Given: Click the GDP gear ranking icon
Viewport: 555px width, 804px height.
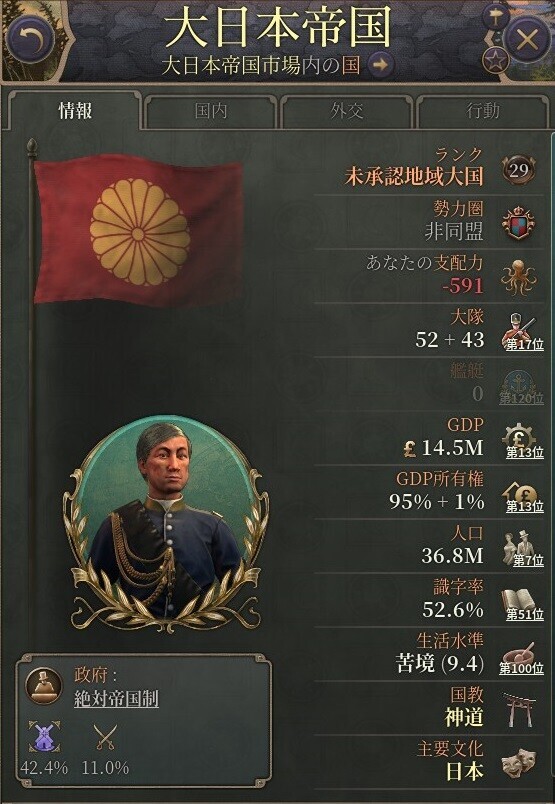Looking at the screenshot, I should click(x=522, y=440).
